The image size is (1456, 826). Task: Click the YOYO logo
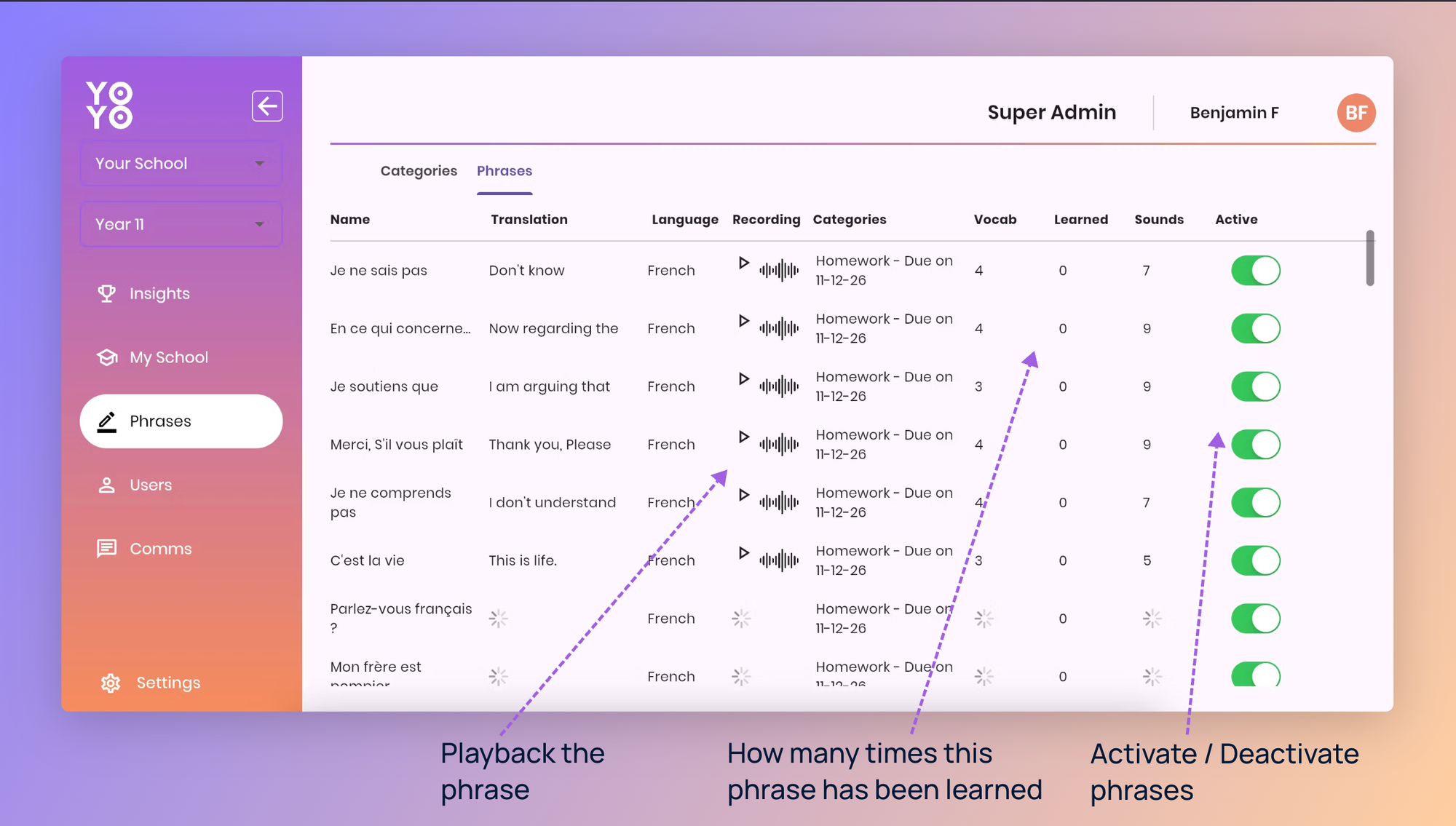click(x=109, y=105)
